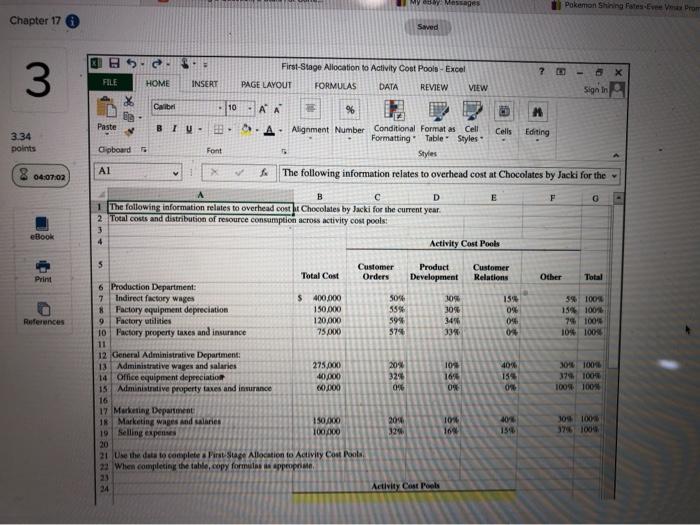This screenshot has height=525, width=700.
Task: Open the Font Color dropdown arrow
Action: coord(281,131)
